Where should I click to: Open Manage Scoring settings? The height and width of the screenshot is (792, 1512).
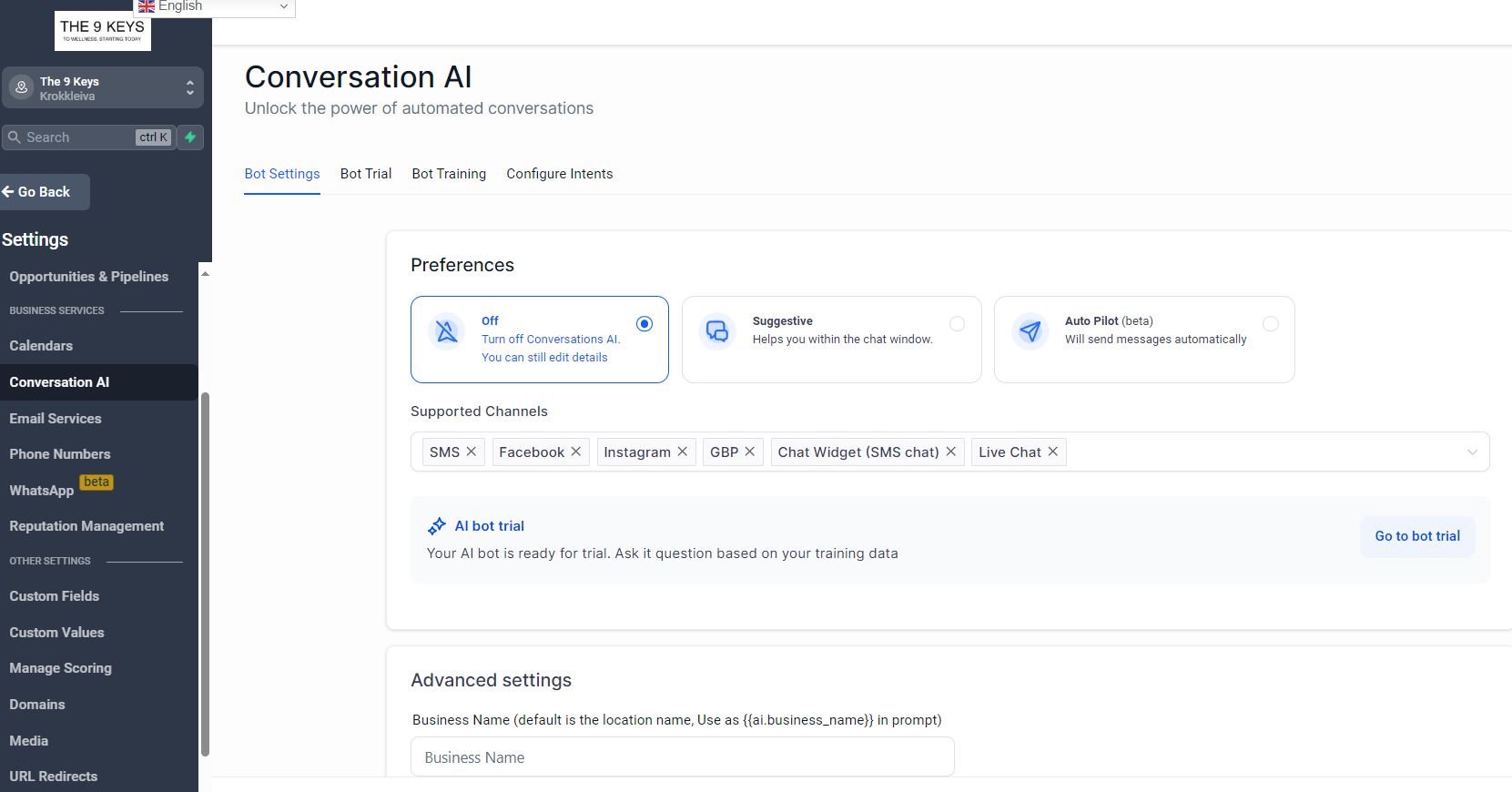click(x=60, y=668)
